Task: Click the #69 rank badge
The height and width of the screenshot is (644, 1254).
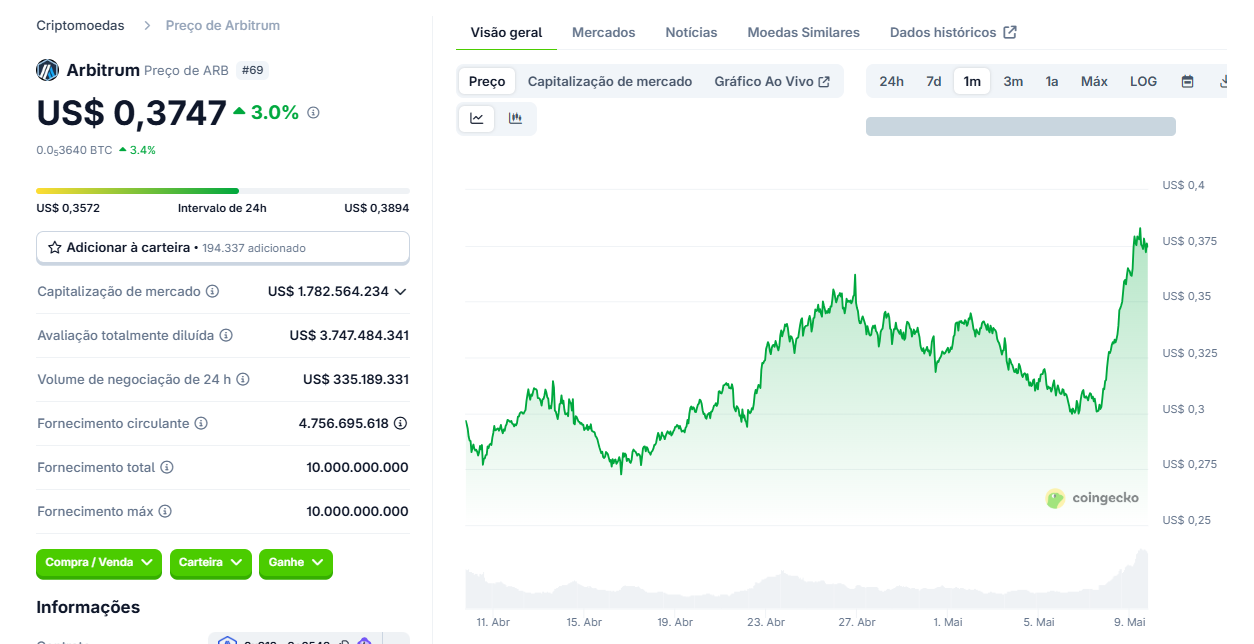Action: click(x=252, y=70)
